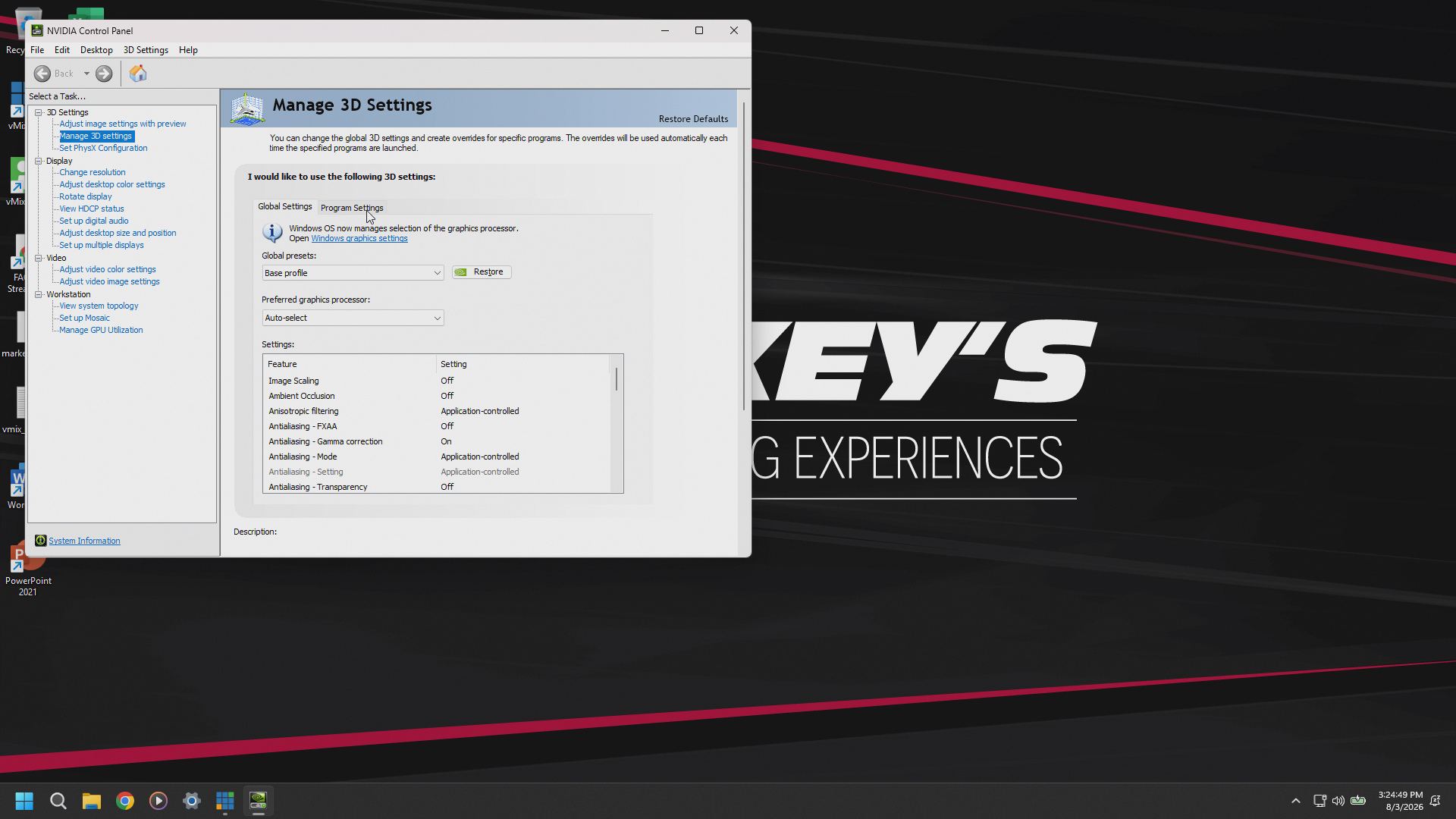The height and width of the screenshot is (819, 1456).
Task: Open Set up digital audio
Action: click(x=94, y=221)
